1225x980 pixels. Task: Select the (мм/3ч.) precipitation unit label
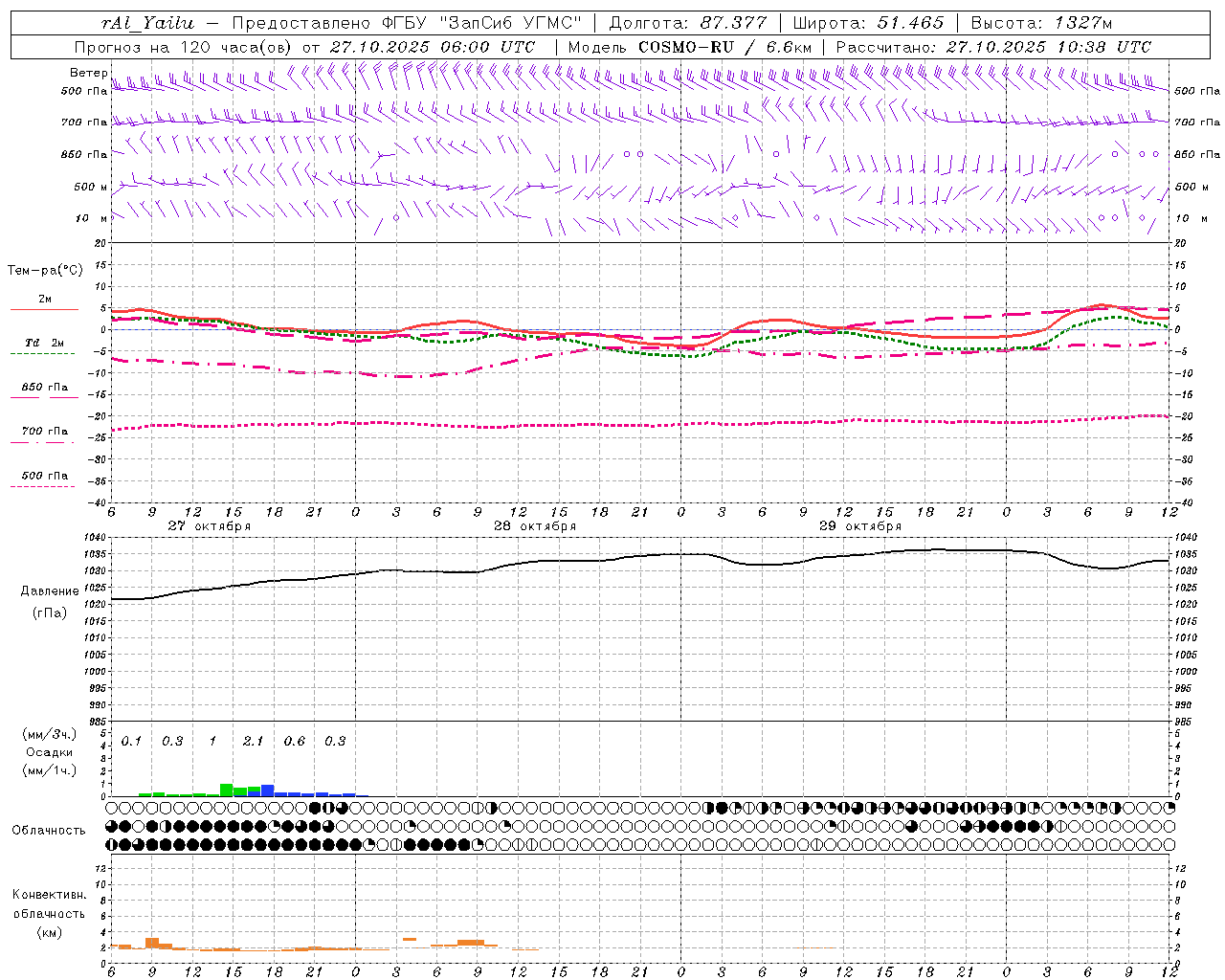tap(50, 734)
